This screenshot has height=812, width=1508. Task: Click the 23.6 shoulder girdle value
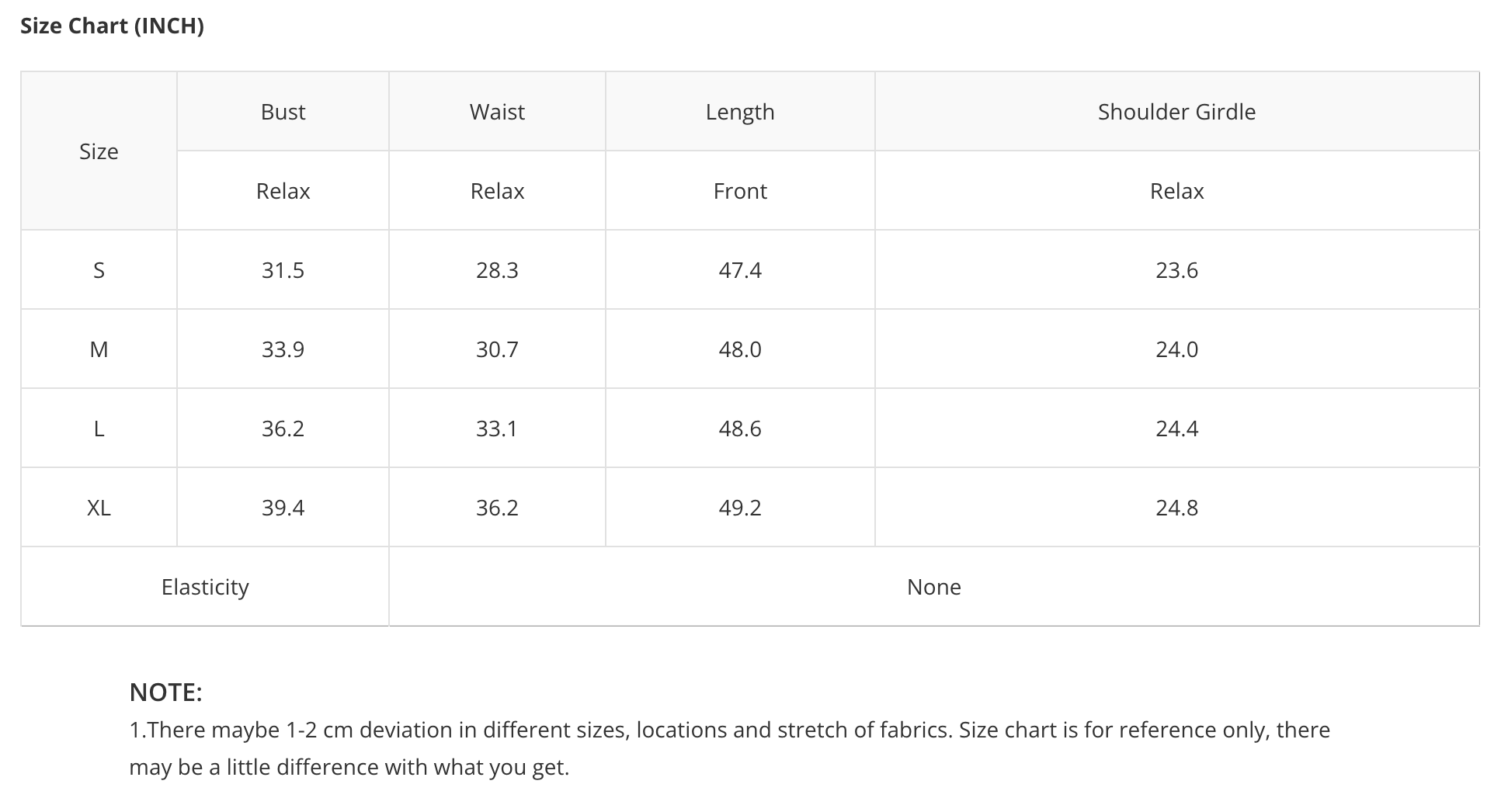coord(1176,270)
